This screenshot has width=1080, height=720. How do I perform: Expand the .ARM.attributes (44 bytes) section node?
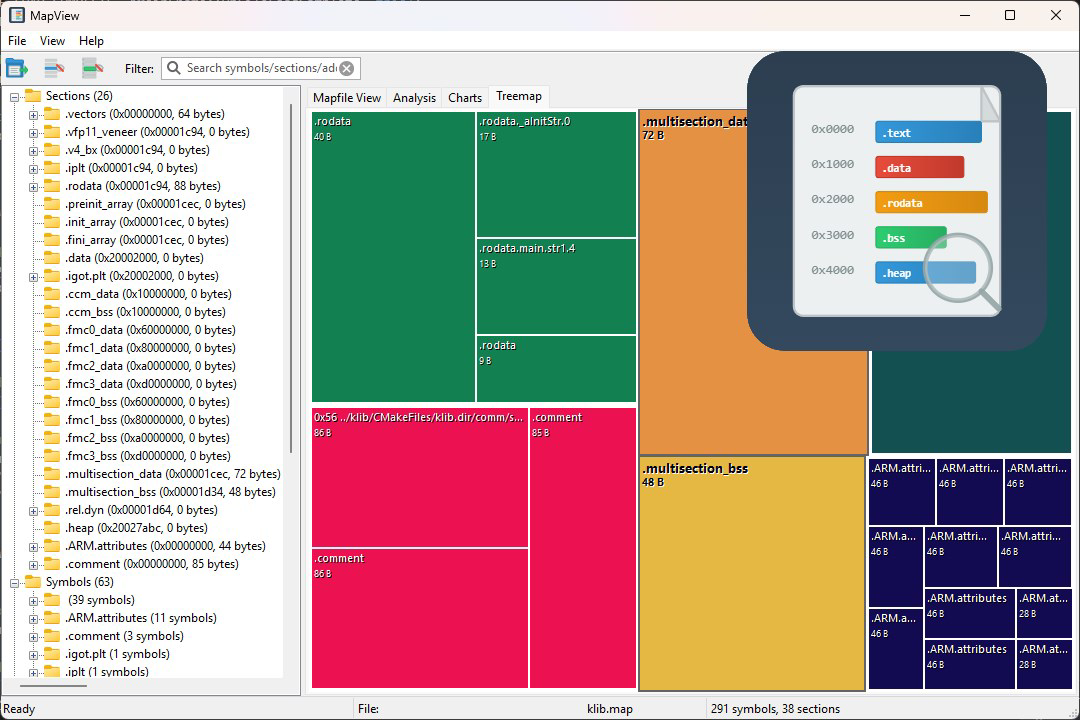click(x=33, y=546)
